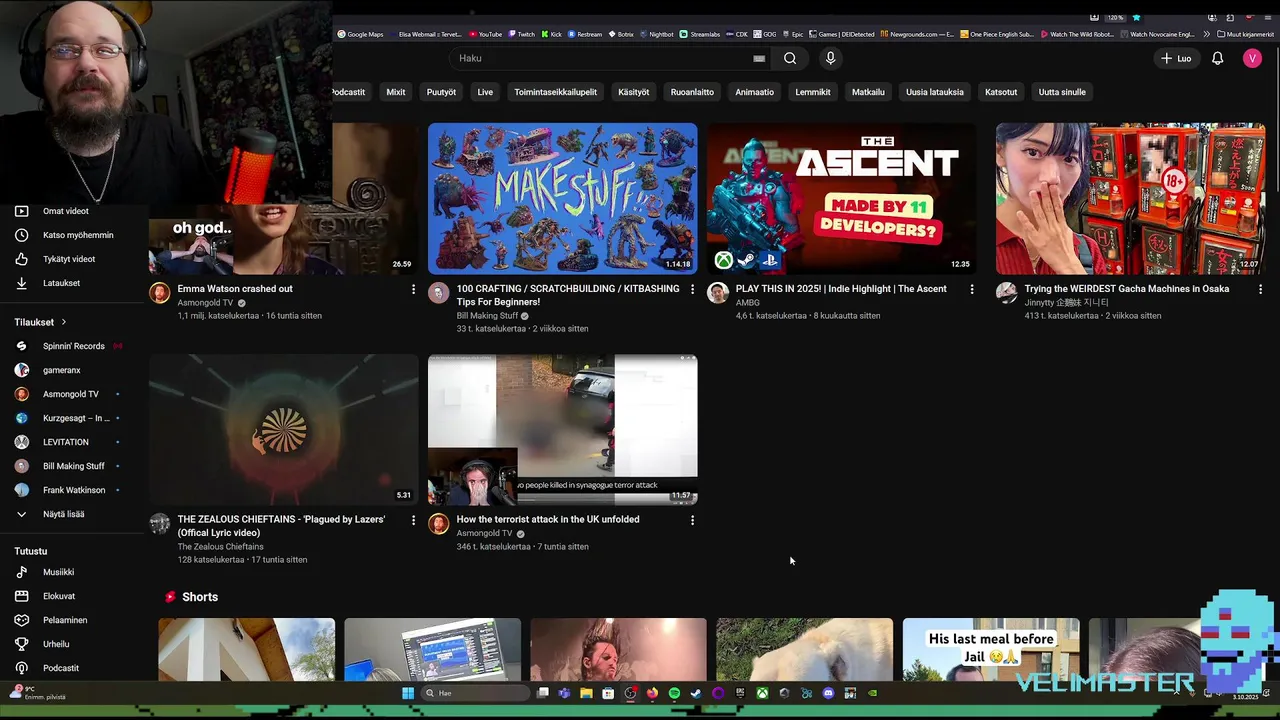1280x720 pixels.
Task: Select the Uusia latauksia chip
Action: pos(935,92)
